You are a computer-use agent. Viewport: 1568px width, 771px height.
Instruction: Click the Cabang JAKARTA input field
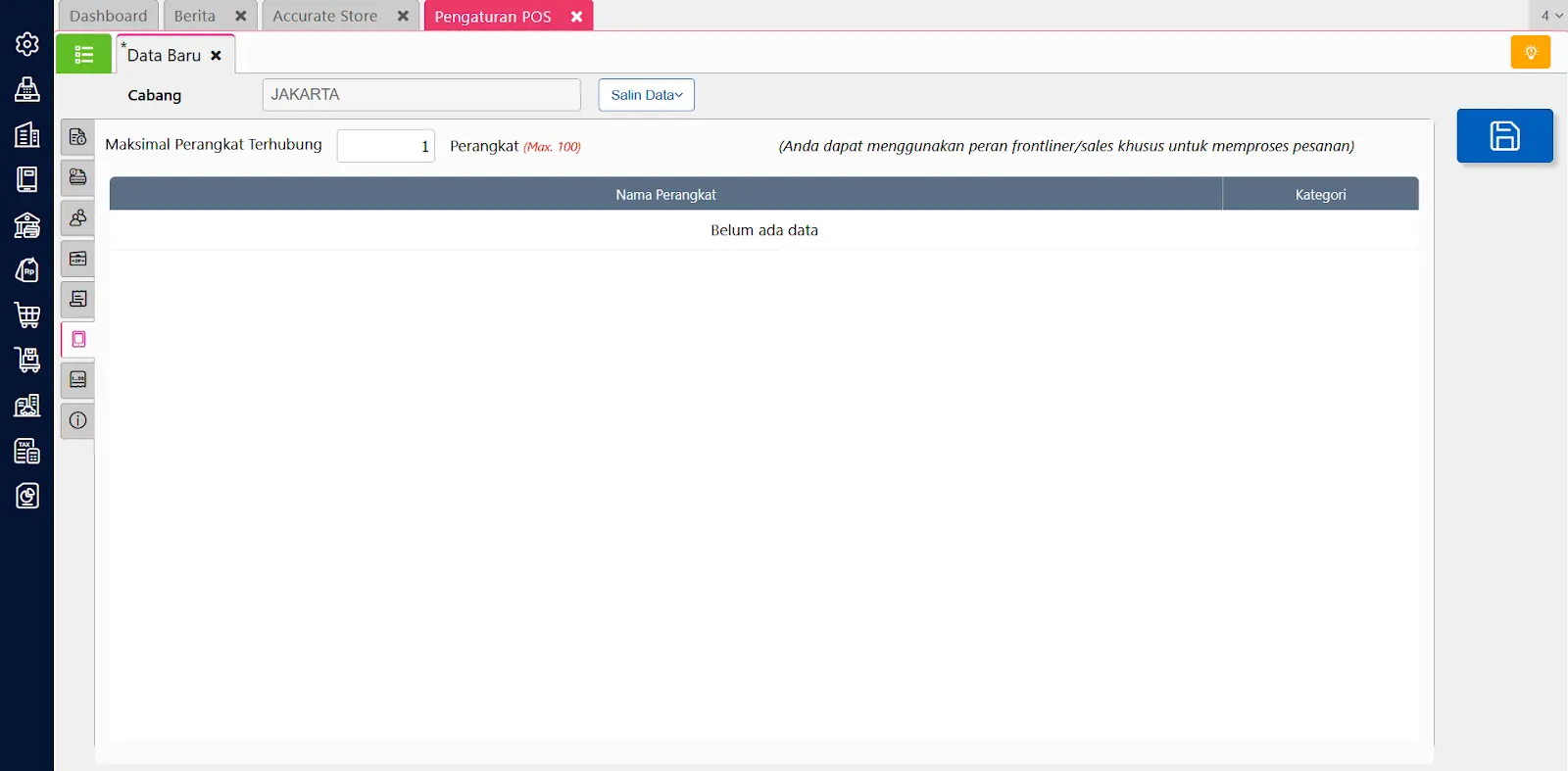click(421, 95)
